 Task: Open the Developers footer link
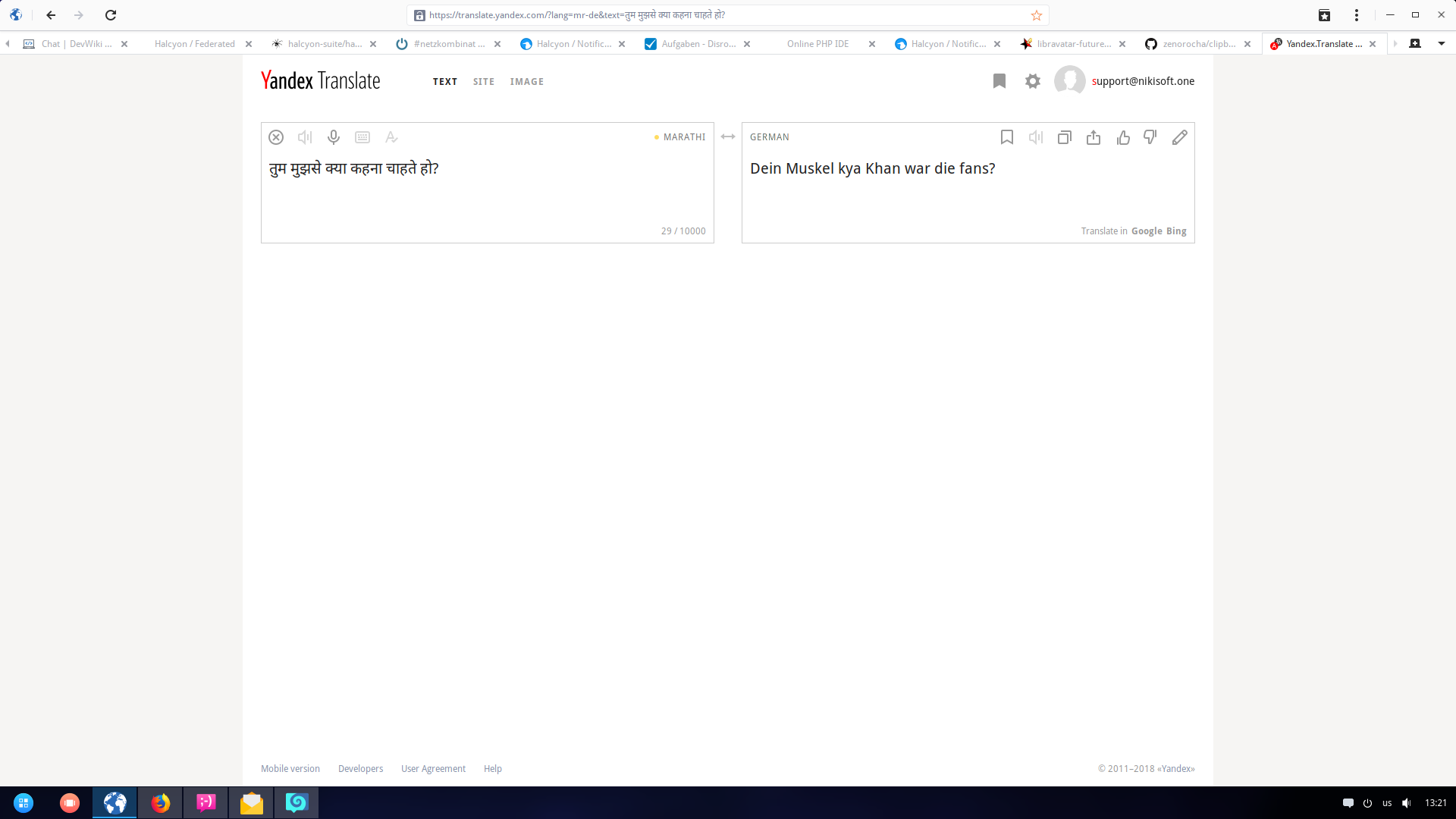(x=360, y=769)
